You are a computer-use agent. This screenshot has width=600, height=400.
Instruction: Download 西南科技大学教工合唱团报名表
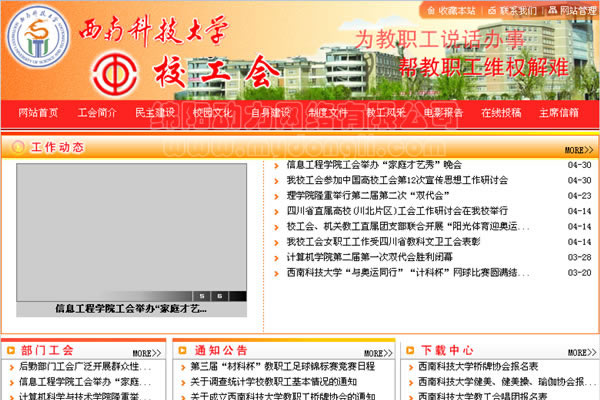click(x=483, y=396)
